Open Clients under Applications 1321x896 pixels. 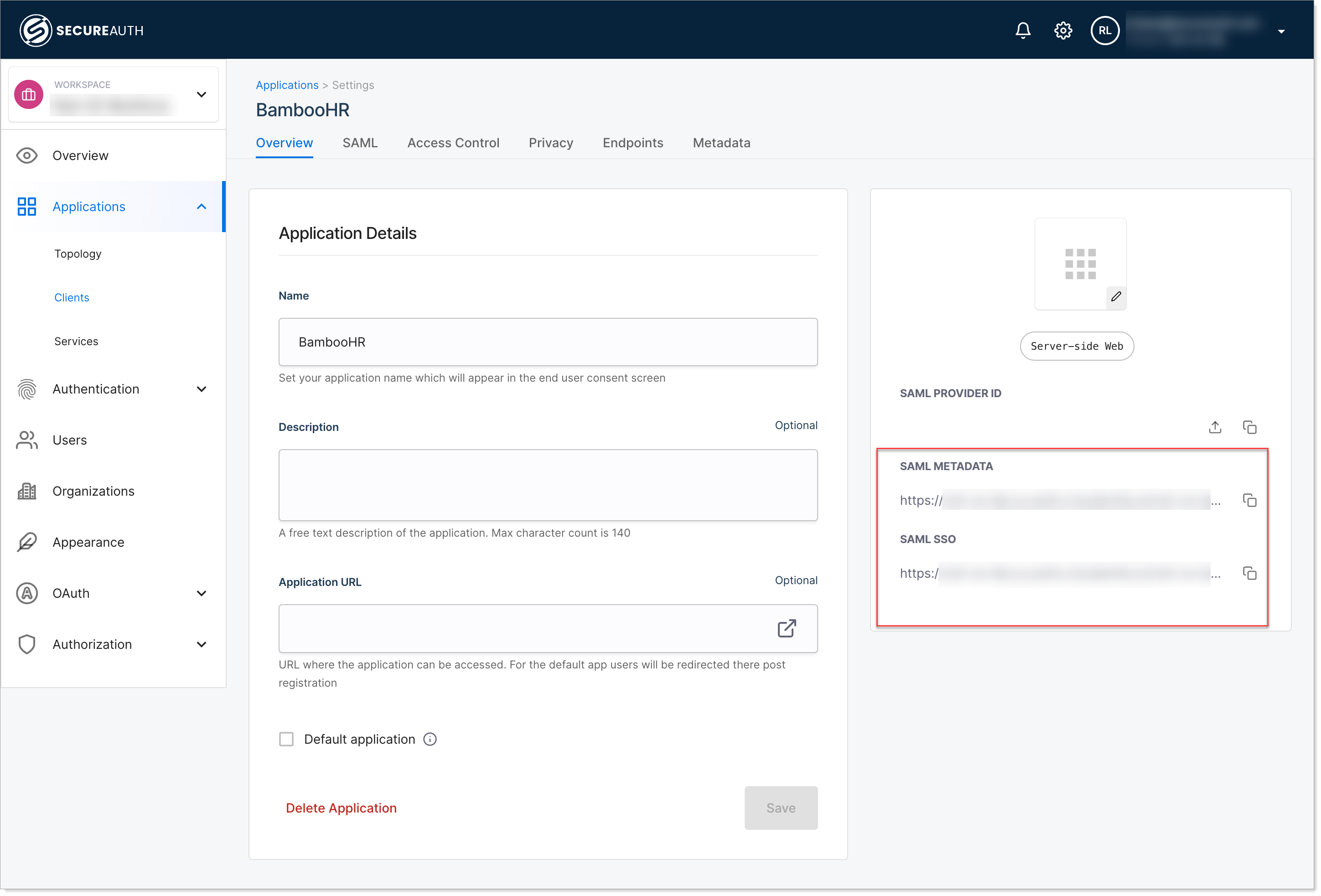coord(72,297)
